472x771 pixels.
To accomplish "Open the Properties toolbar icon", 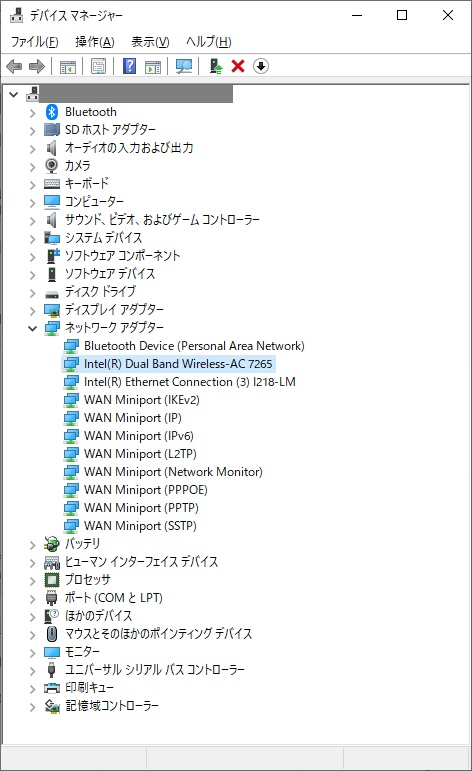I will pyautogui.click(x=98, y=66).
